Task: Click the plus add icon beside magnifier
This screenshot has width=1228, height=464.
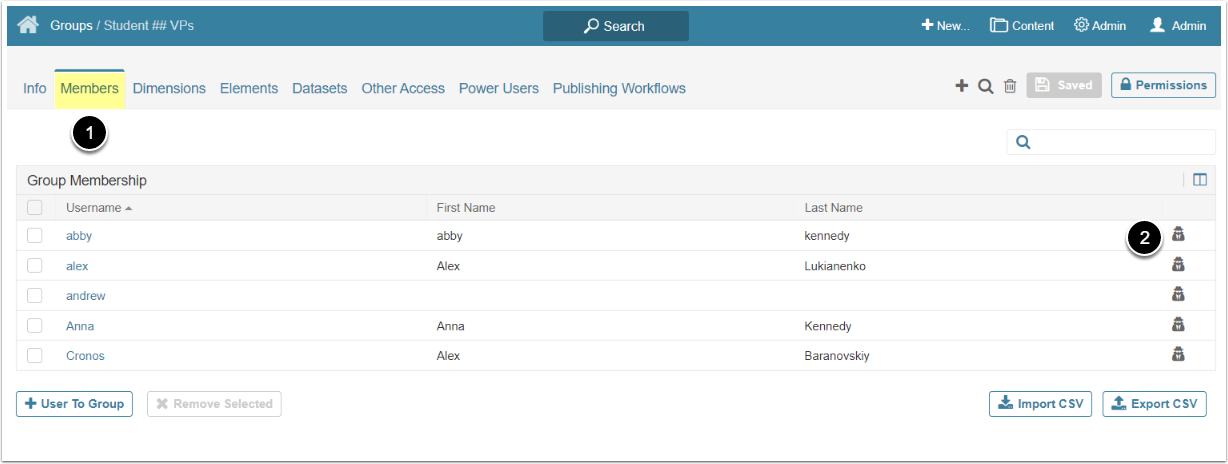Action: coord(962,86)
